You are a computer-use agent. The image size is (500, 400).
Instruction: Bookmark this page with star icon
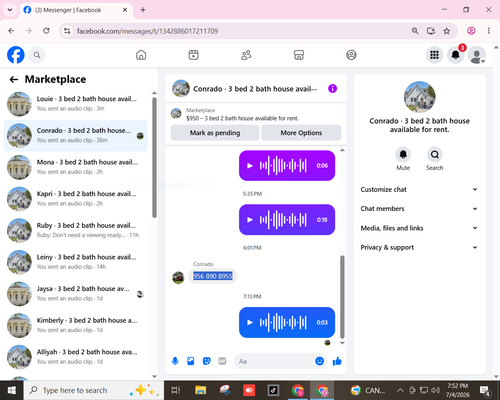447,31
